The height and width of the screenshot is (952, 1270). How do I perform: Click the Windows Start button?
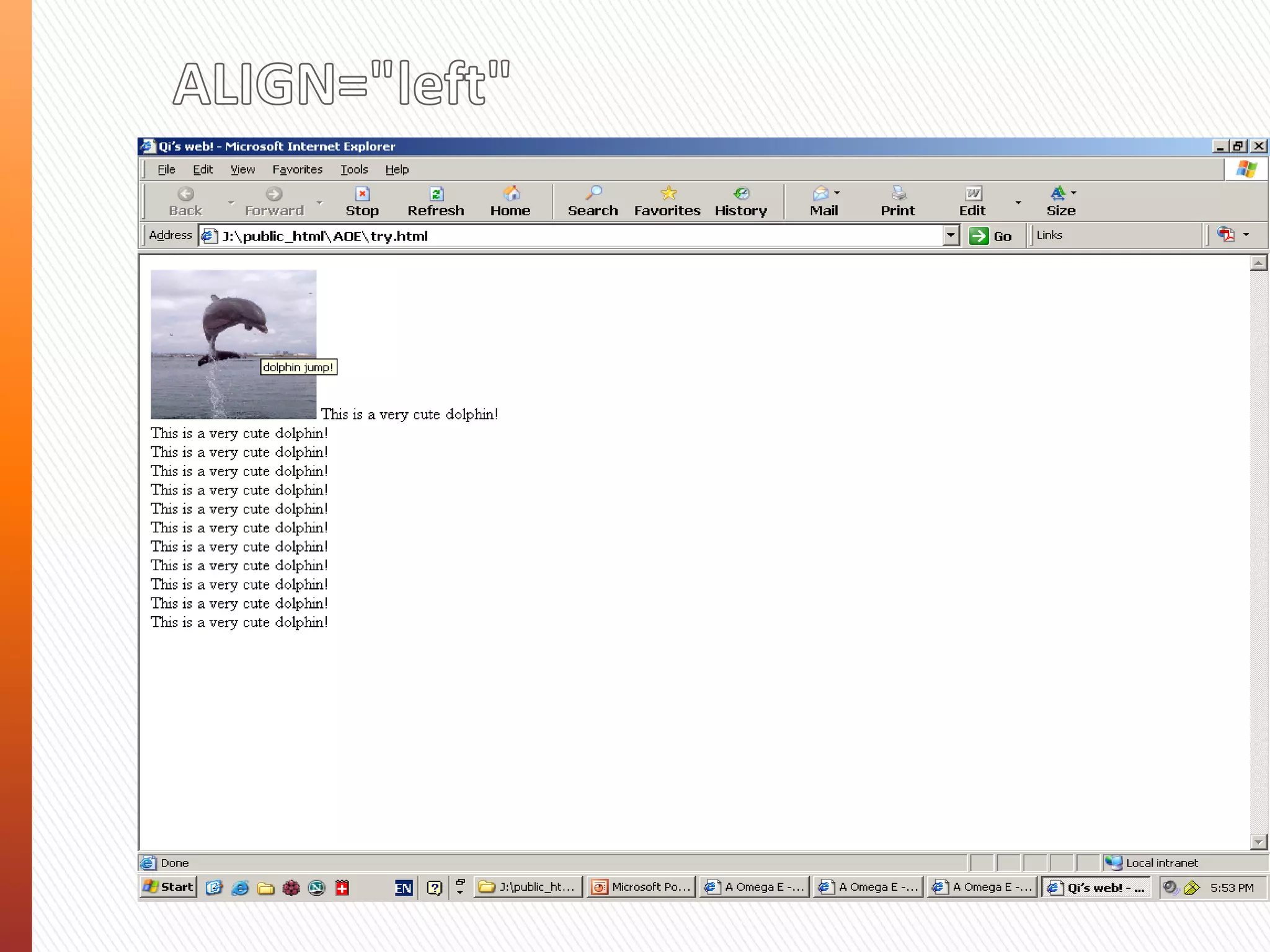click(169, 887)
